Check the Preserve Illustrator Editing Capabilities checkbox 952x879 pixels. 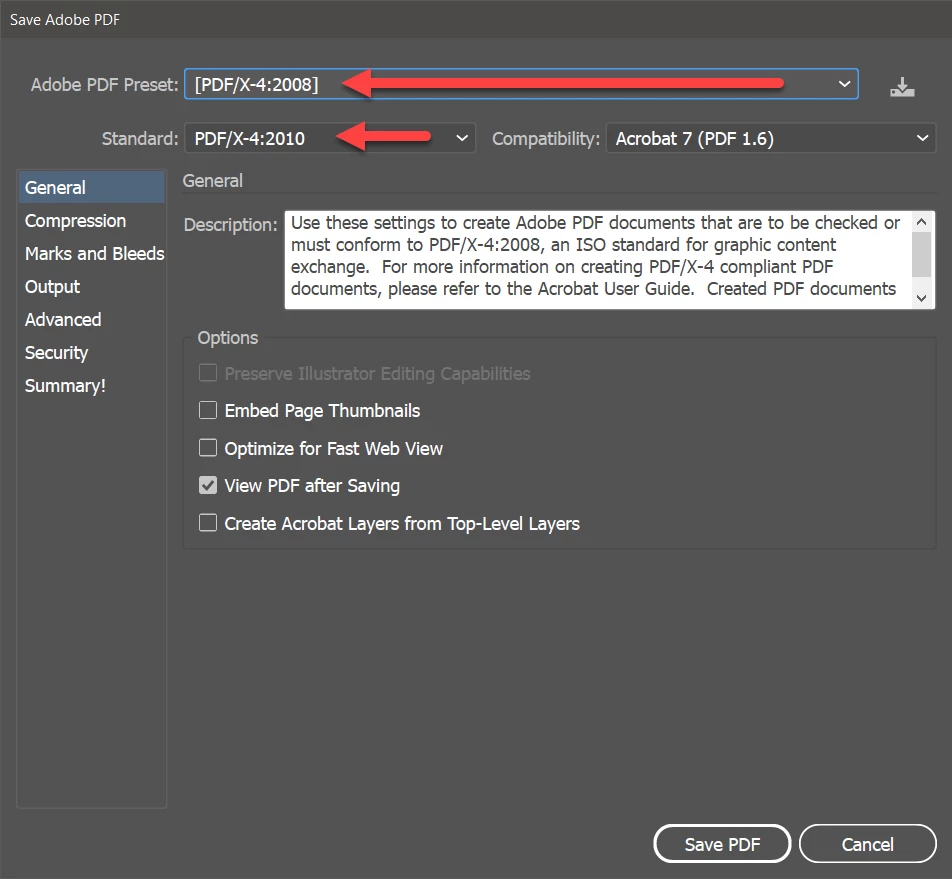(208, 373)
